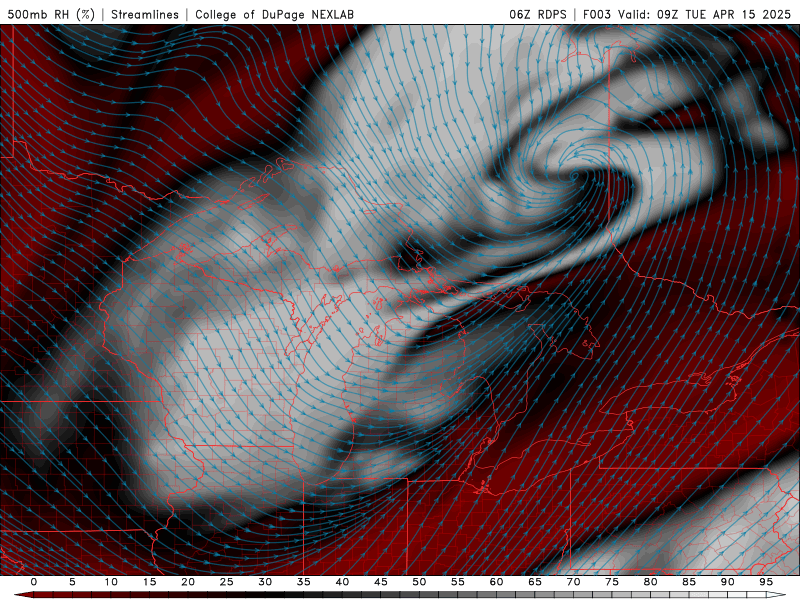Click the "Streamlines" label in the header
The height and width of the screenshot is (600, 800).
[145, 15]
